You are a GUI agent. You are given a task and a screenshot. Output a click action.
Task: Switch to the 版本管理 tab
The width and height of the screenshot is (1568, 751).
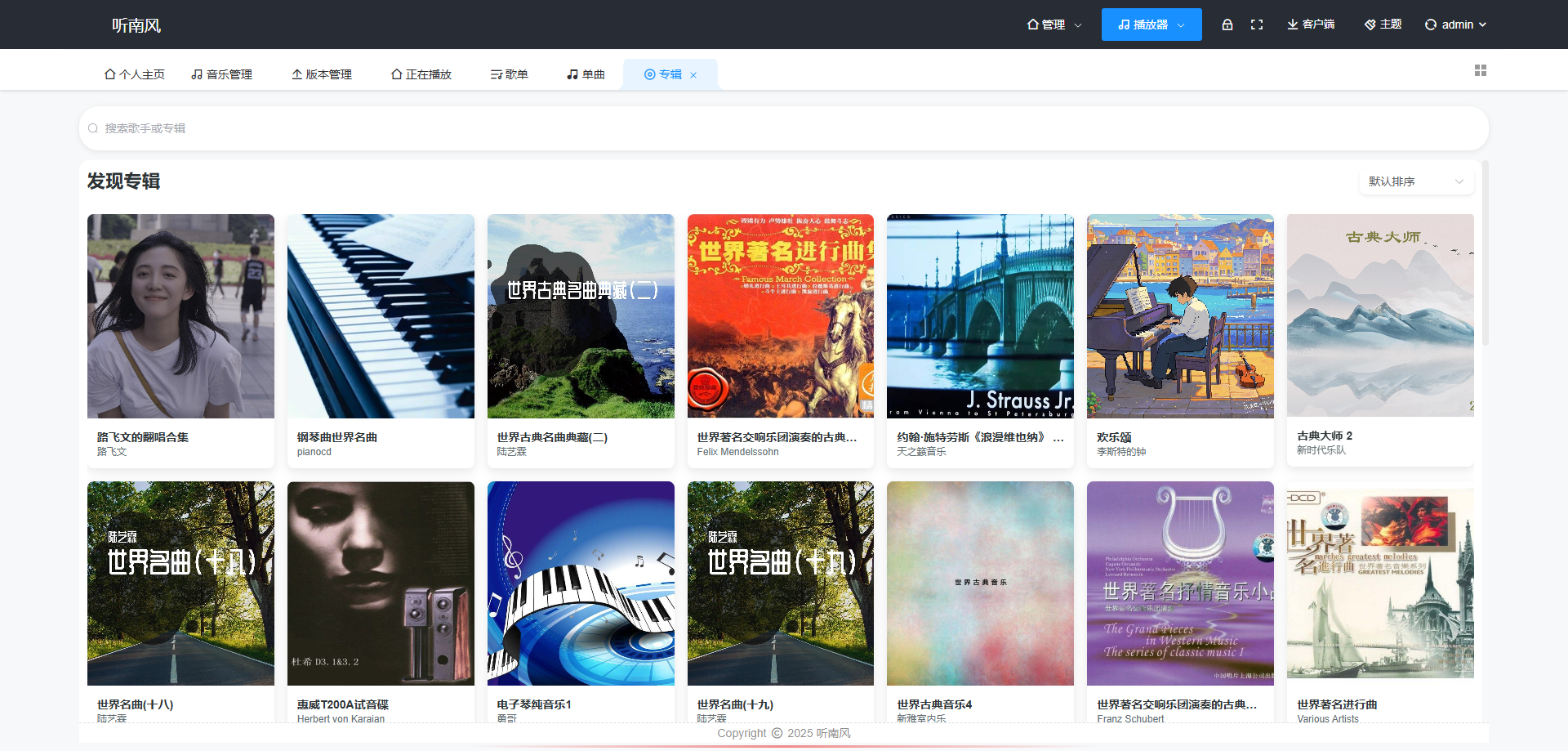322,74
